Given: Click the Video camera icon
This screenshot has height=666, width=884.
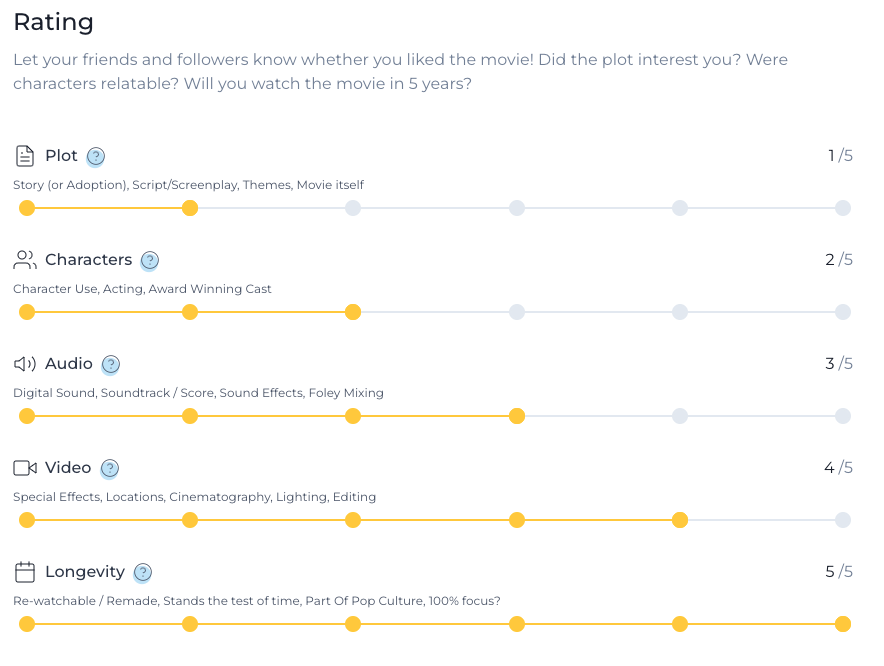Looking at the screenshot, I should (25, 468).
